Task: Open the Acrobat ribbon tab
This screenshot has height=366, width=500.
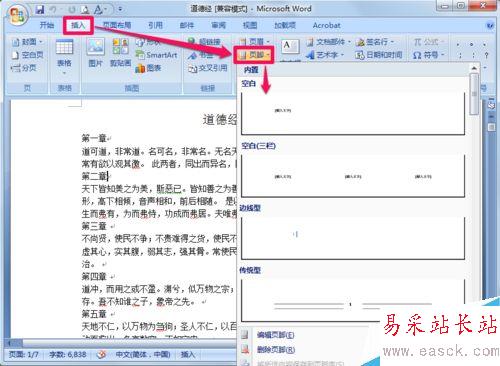Action: 326,25
